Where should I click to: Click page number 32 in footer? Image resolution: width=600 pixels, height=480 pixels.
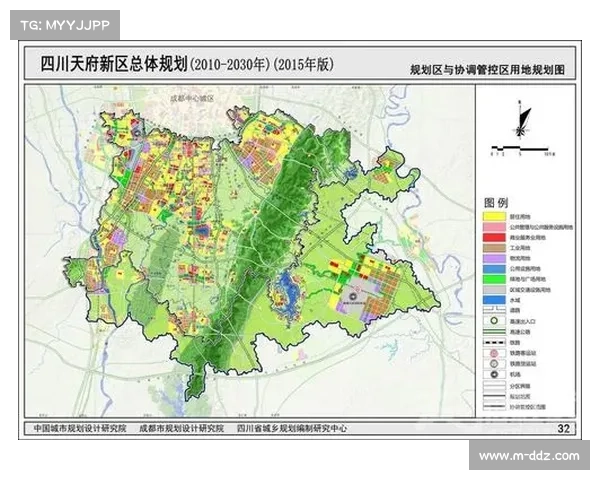click(562, 428)
